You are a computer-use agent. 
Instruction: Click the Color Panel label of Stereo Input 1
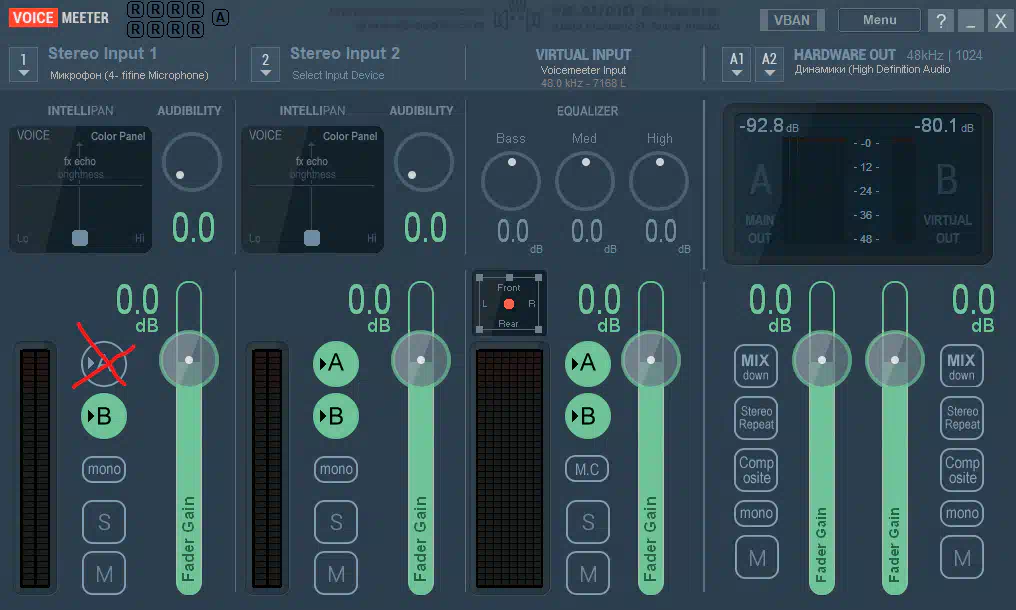[x=118, y=136]
